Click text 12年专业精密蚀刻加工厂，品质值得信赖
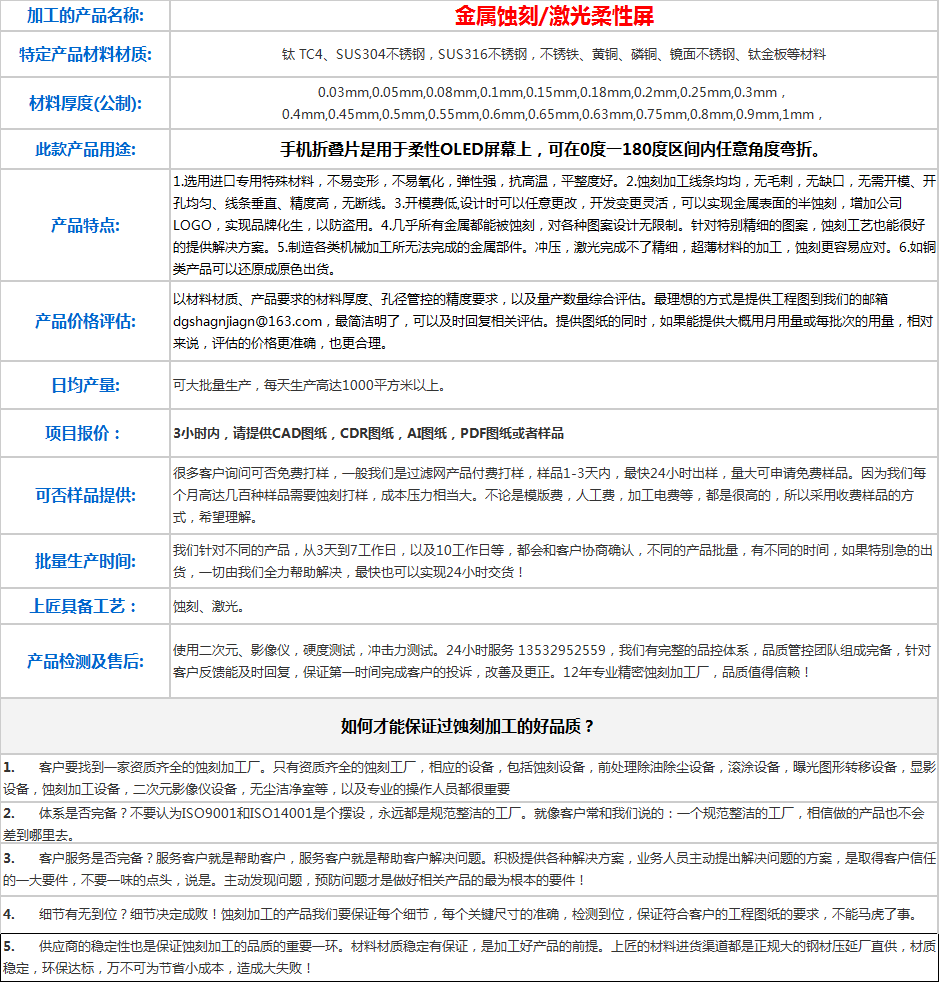Image resolution: width=939 pixels, height=982 pixels. (682, 673)
